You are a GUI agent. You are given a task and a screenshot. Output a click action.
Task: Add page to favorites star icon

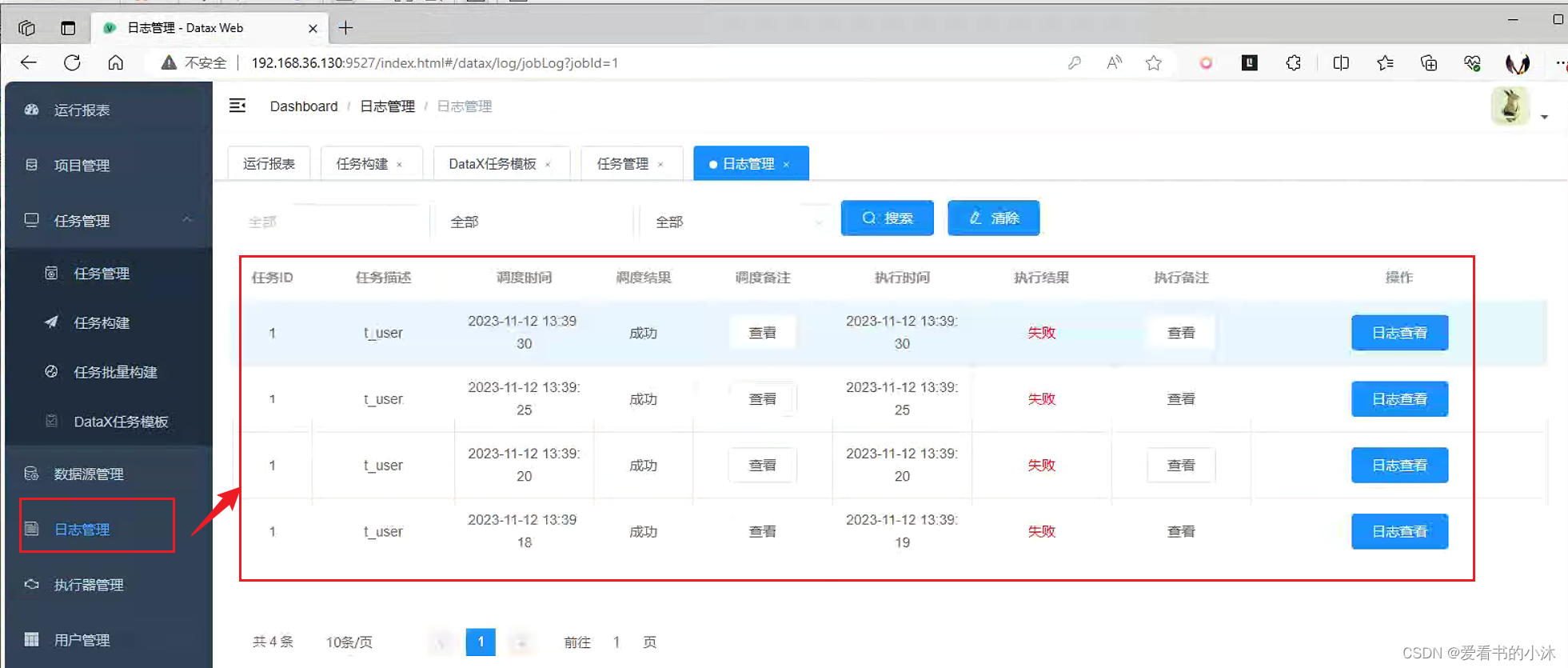[1153, 62]
